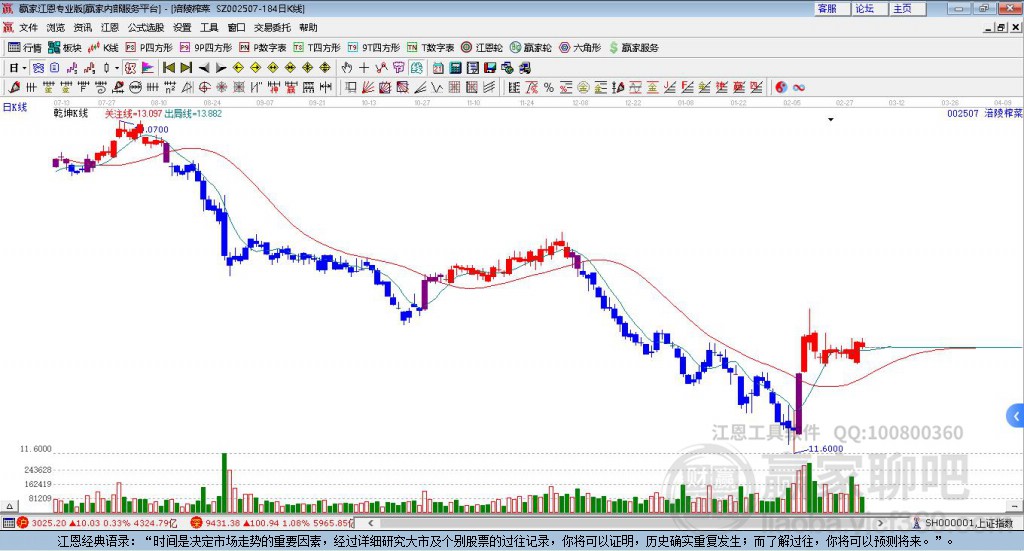1024x551 pixels.
Task: Open the 江恩 menu
Action: [x=110, y=27]
